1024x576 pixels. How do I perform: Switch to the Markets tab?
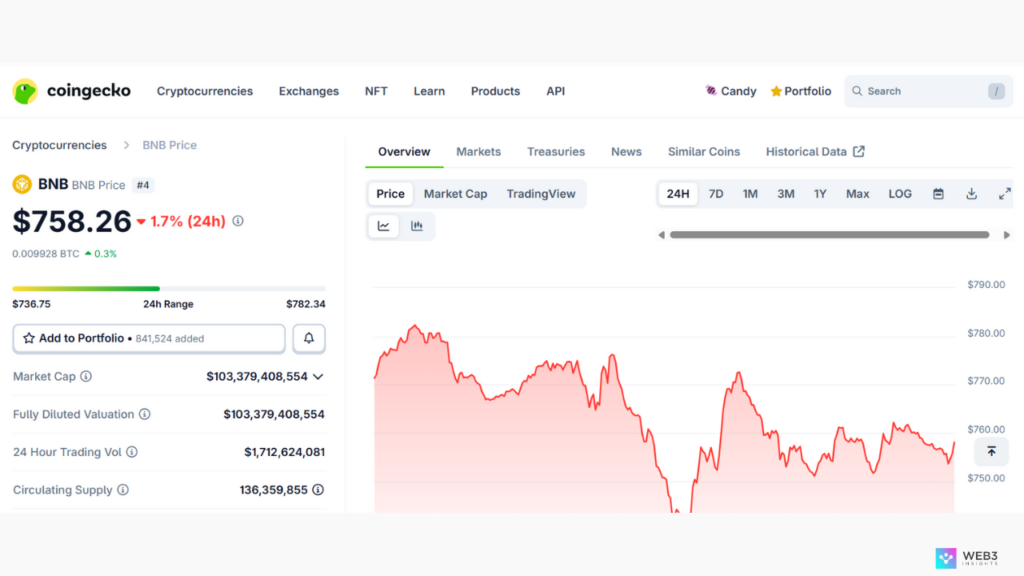pyautogui.click(x=478, y=152)
